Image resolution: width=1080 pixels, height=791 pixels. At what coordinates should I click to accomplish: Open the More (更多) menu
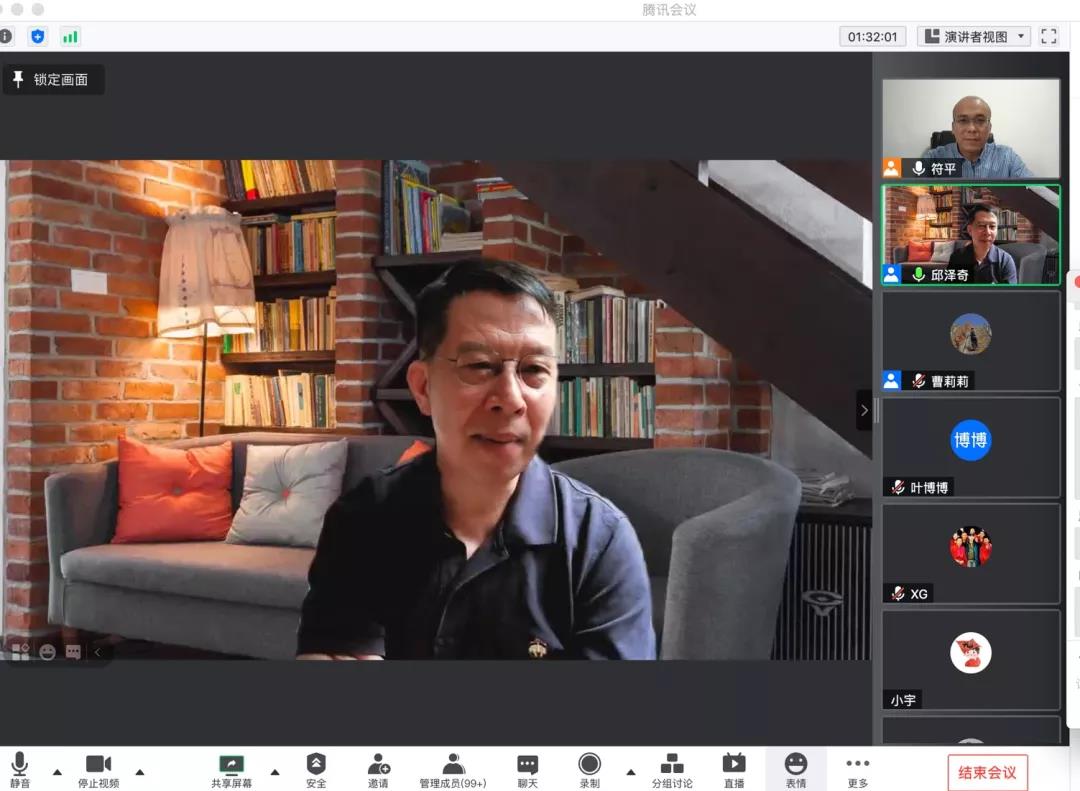tap(857, 765)
